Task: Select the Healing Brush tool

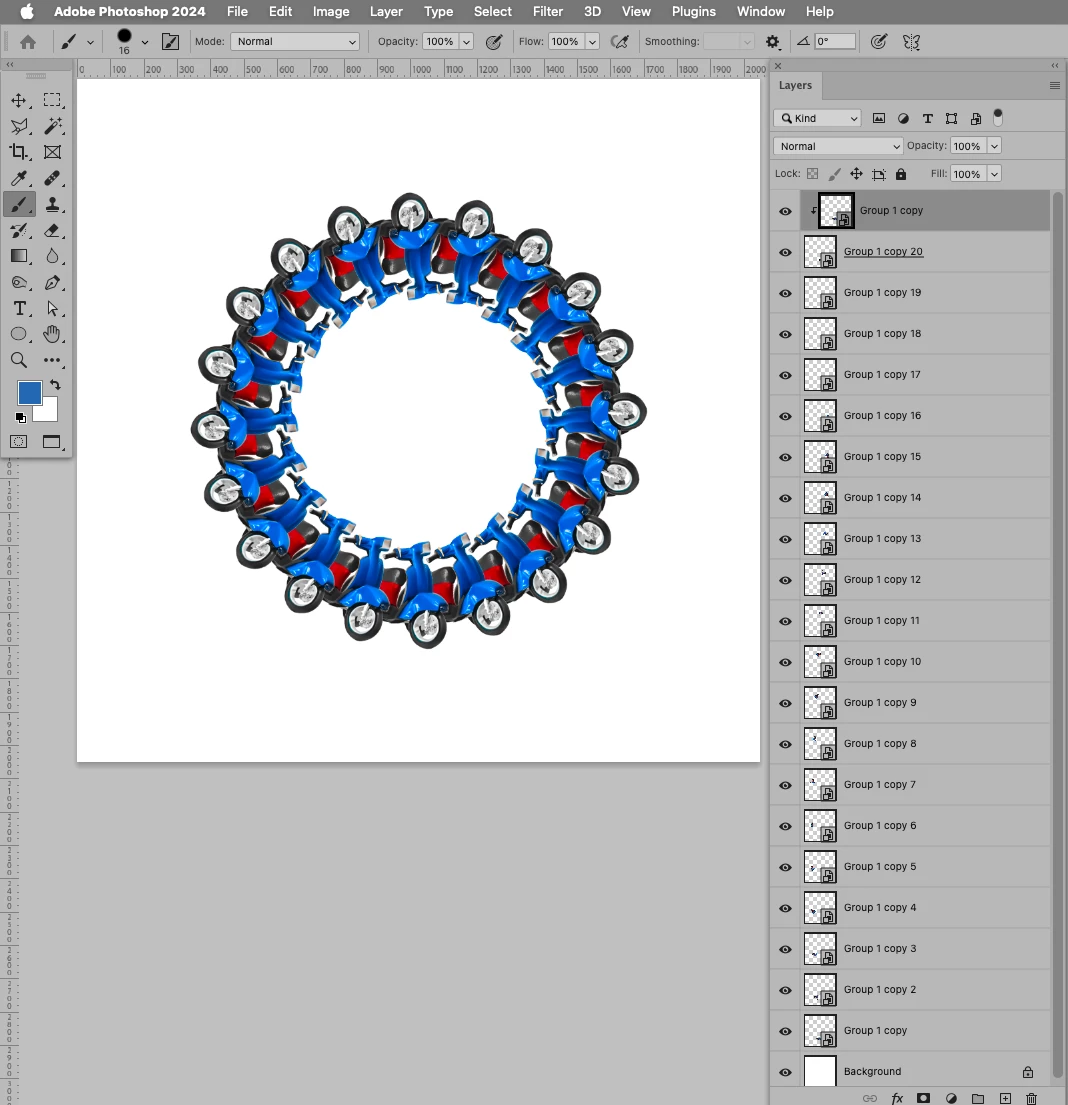Action: tap(52, 178)
